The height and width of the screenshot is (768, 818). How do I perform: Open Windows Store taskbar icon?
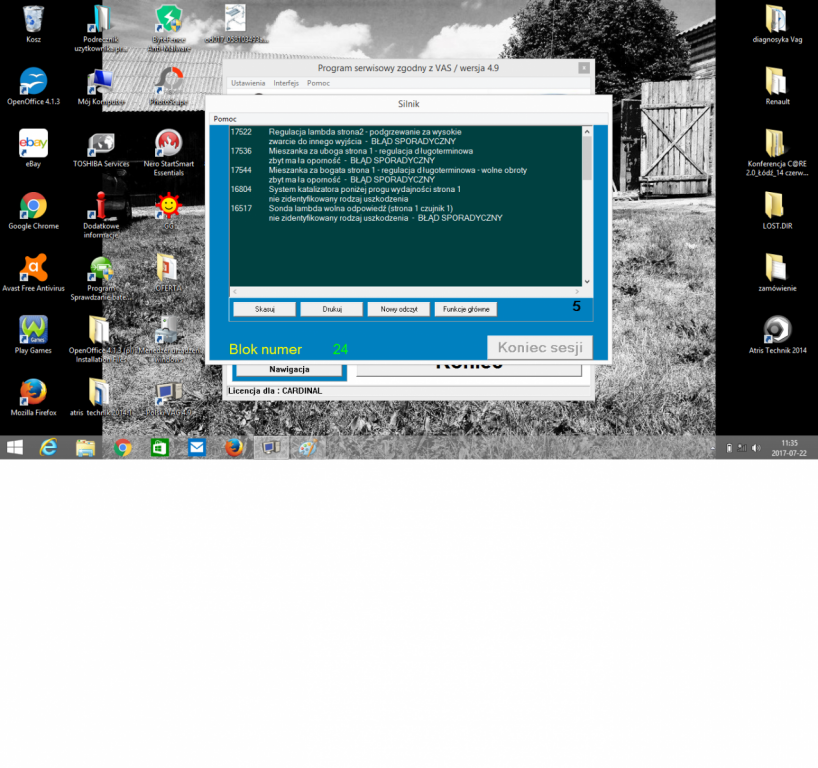[x=160, y=448]
